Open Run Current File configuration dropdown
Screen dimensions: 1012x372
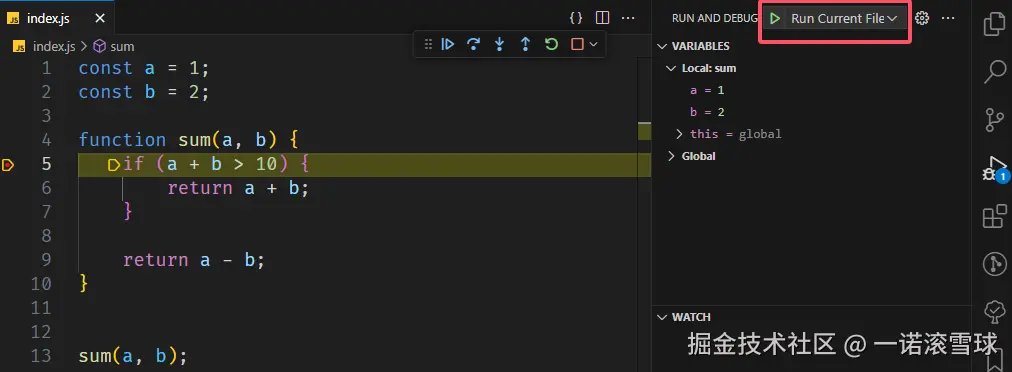(x=844, y=18)
